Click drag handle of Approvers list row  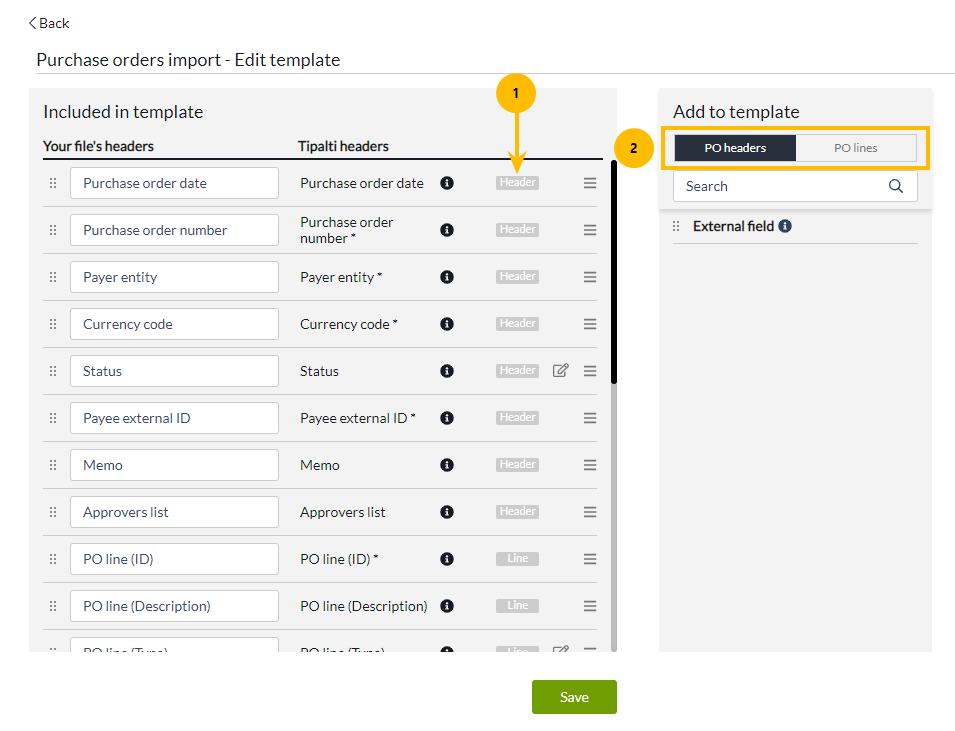(53, 512)
